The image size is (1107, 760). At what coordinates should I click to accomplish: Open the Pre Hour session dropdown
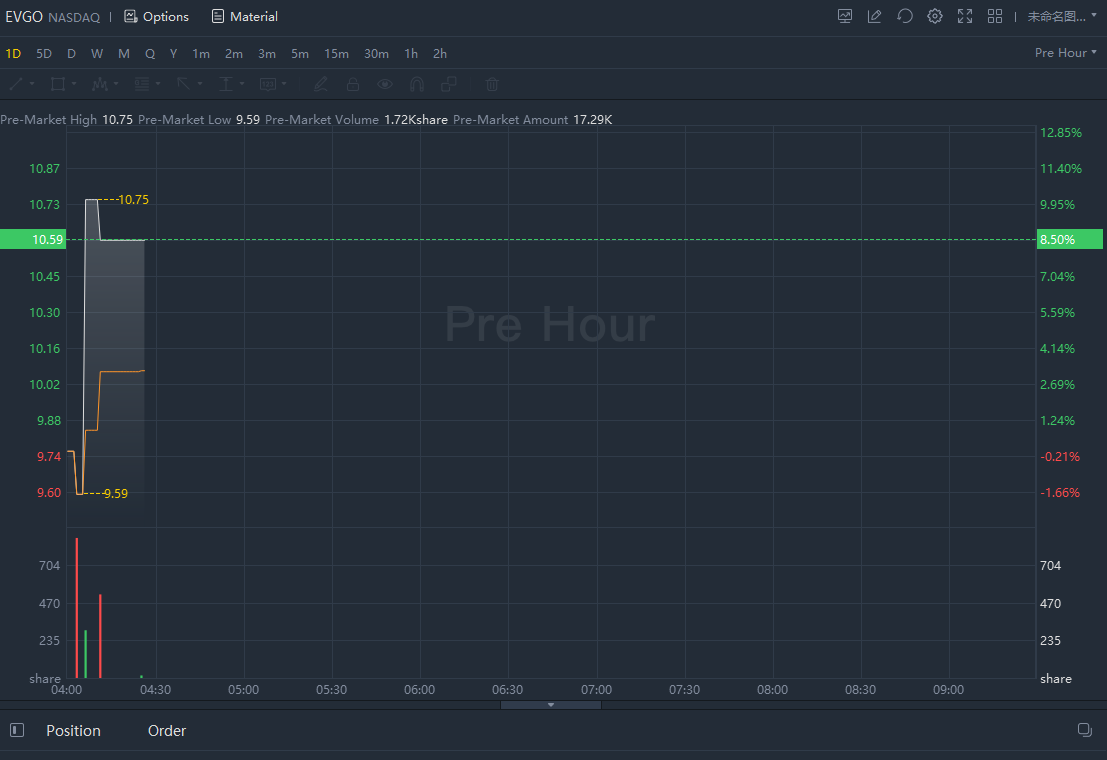[1065, 53]
